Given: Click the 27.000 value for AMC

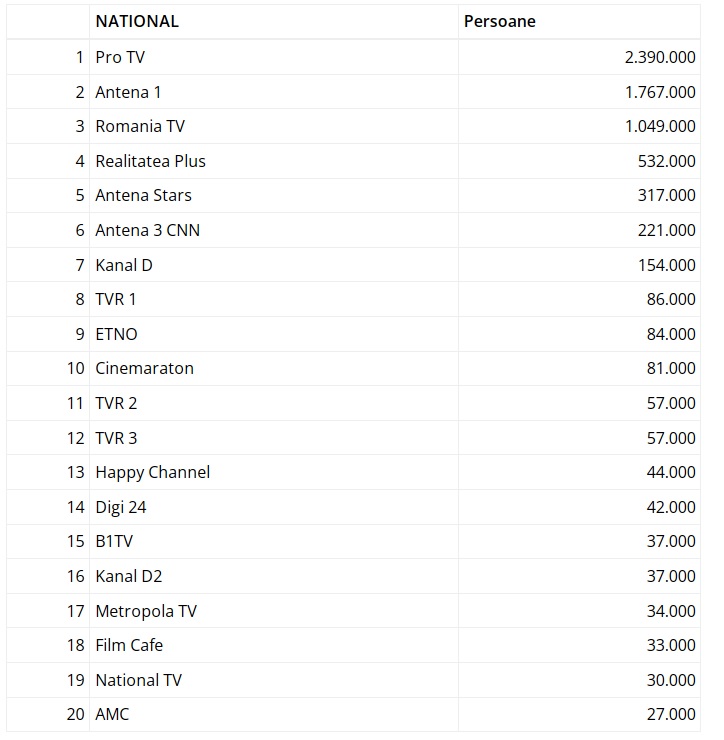Looking at the screenshot, I should point(670,714).
